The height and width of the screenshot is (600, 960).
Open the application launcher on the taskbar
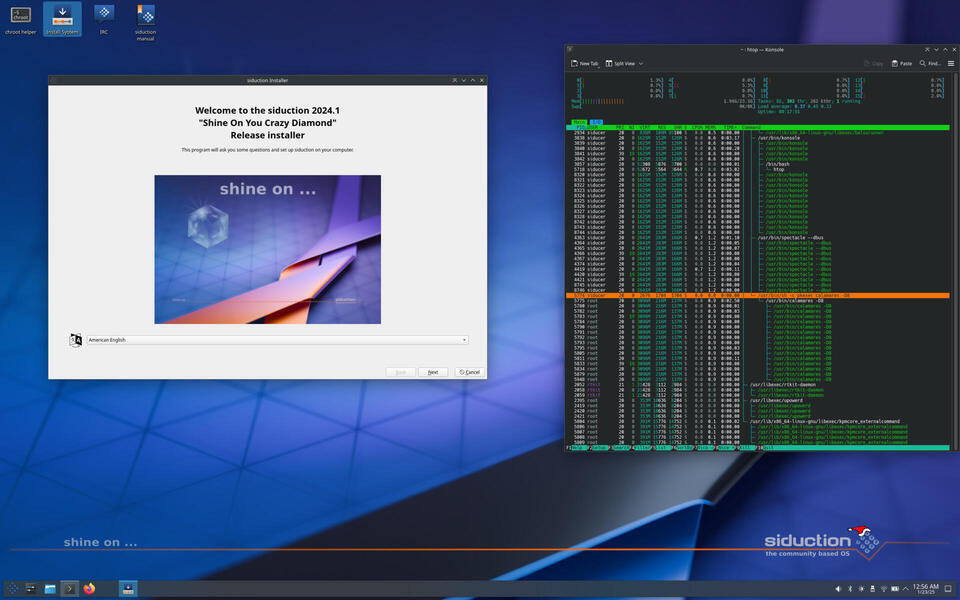pos(12,589)
